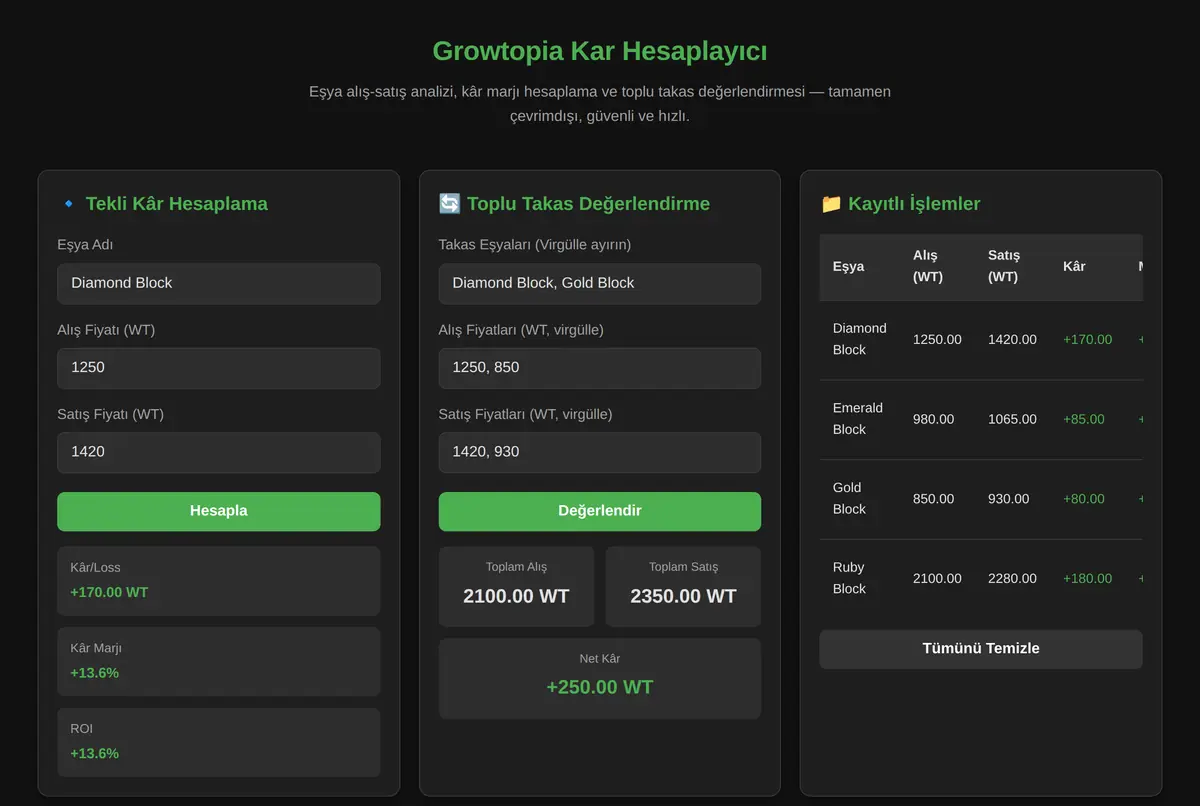This screenshot has width=1200, height=806.
Task: Click the Growtopia Kar Hesaplayıcı title
Action: pyautogui.click(x=600, y=51)
